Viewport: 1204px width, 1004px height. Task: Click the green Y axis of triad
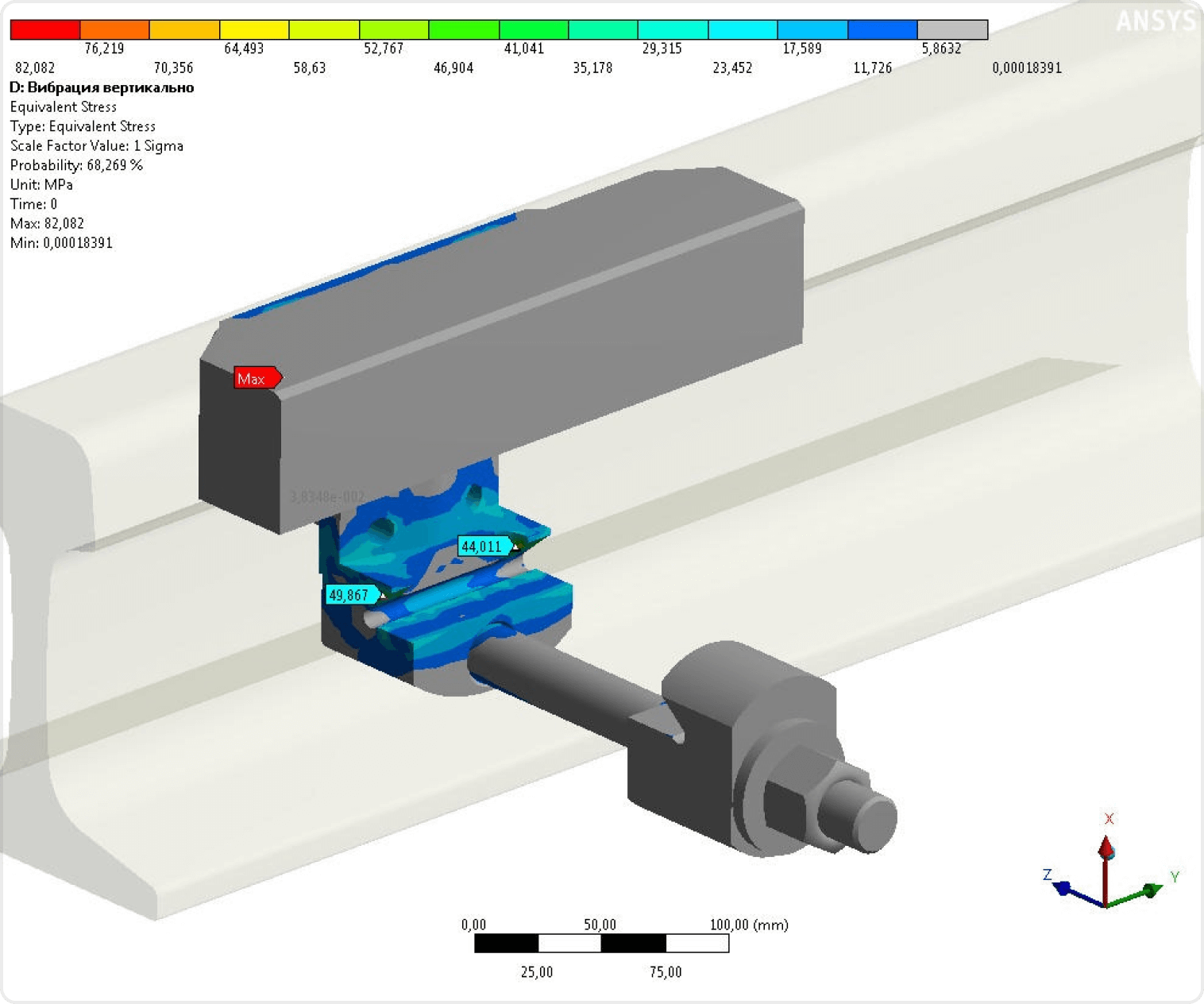[x=1136, y=895]
